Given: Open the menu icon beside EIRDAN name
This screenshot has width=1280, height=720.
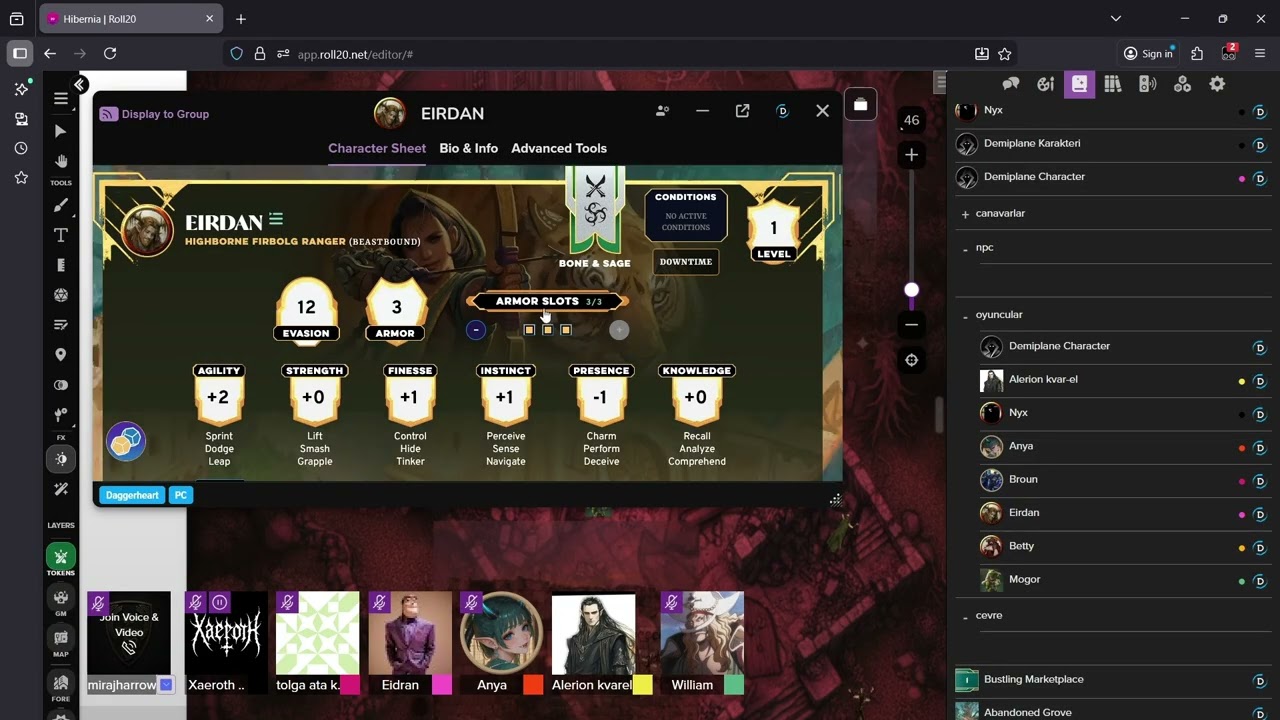Looking at the screenshot, I should click(276, 219).
